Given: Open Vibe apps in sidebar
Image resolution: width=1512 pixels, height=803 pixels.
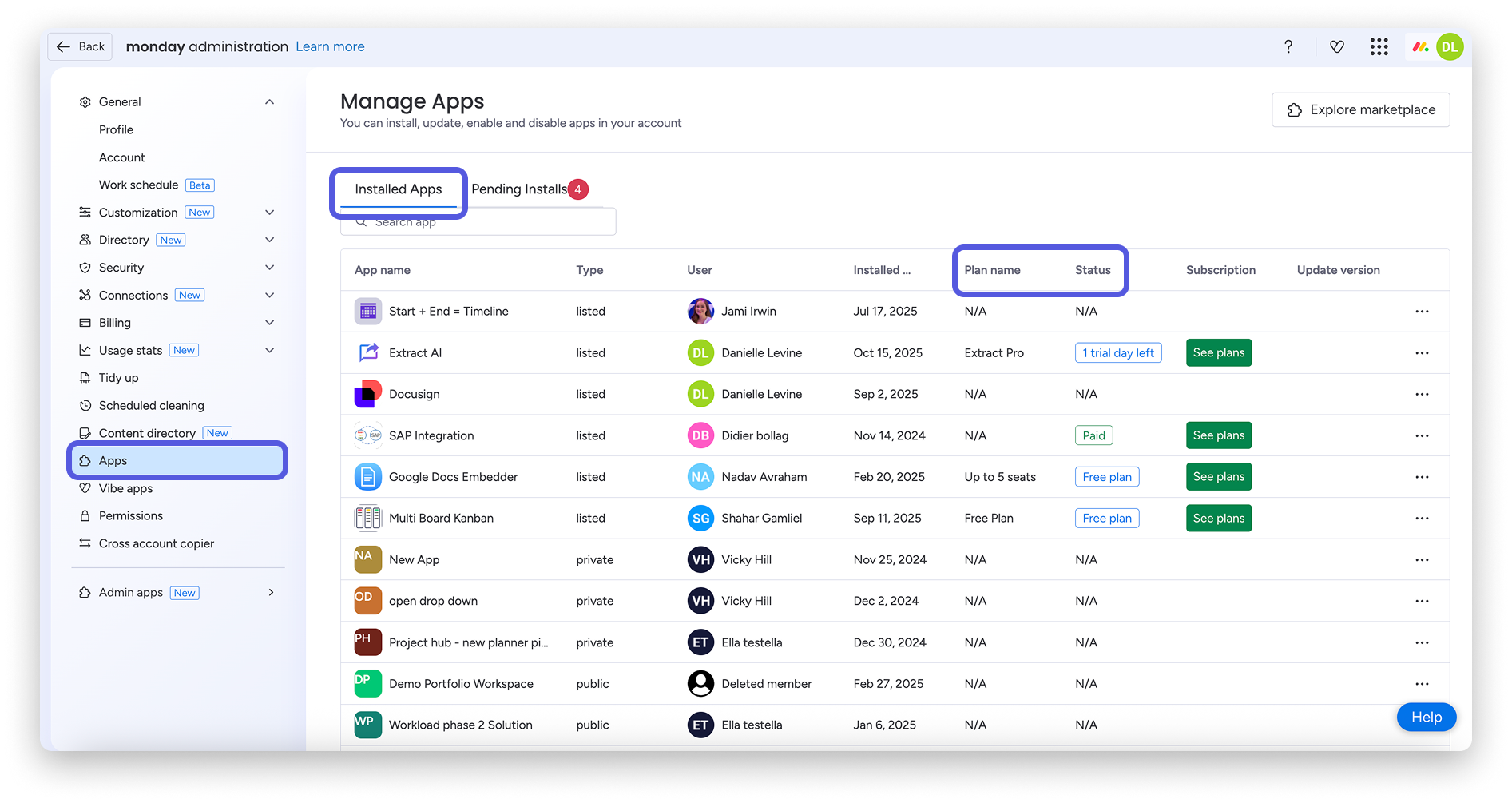Looking at the screenshot, I should click(125, 488).
